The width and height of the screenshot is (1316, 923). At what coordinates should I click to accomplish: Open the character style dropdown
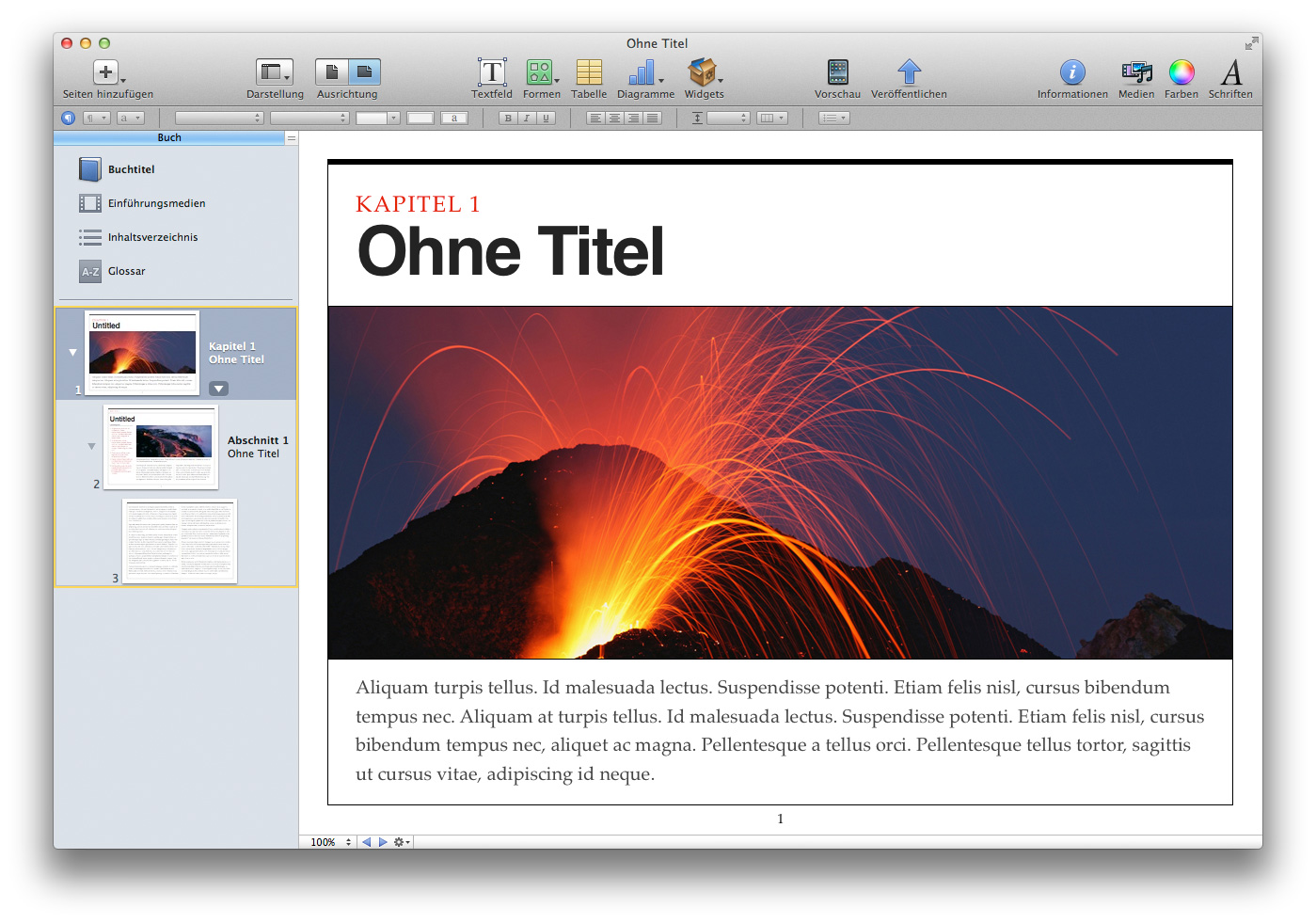[x=131, y=118]
